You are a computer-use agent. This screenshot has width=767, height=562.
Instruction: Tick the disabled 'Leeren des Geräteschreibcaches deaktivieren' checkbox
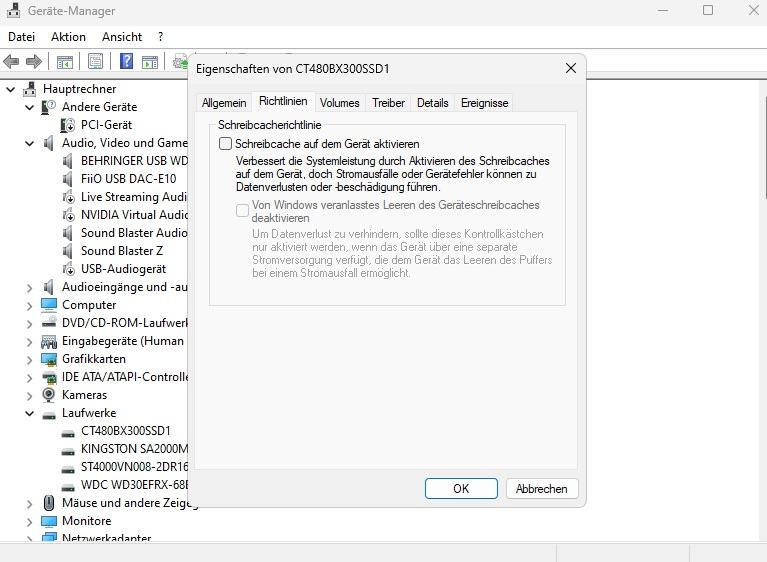242,211
